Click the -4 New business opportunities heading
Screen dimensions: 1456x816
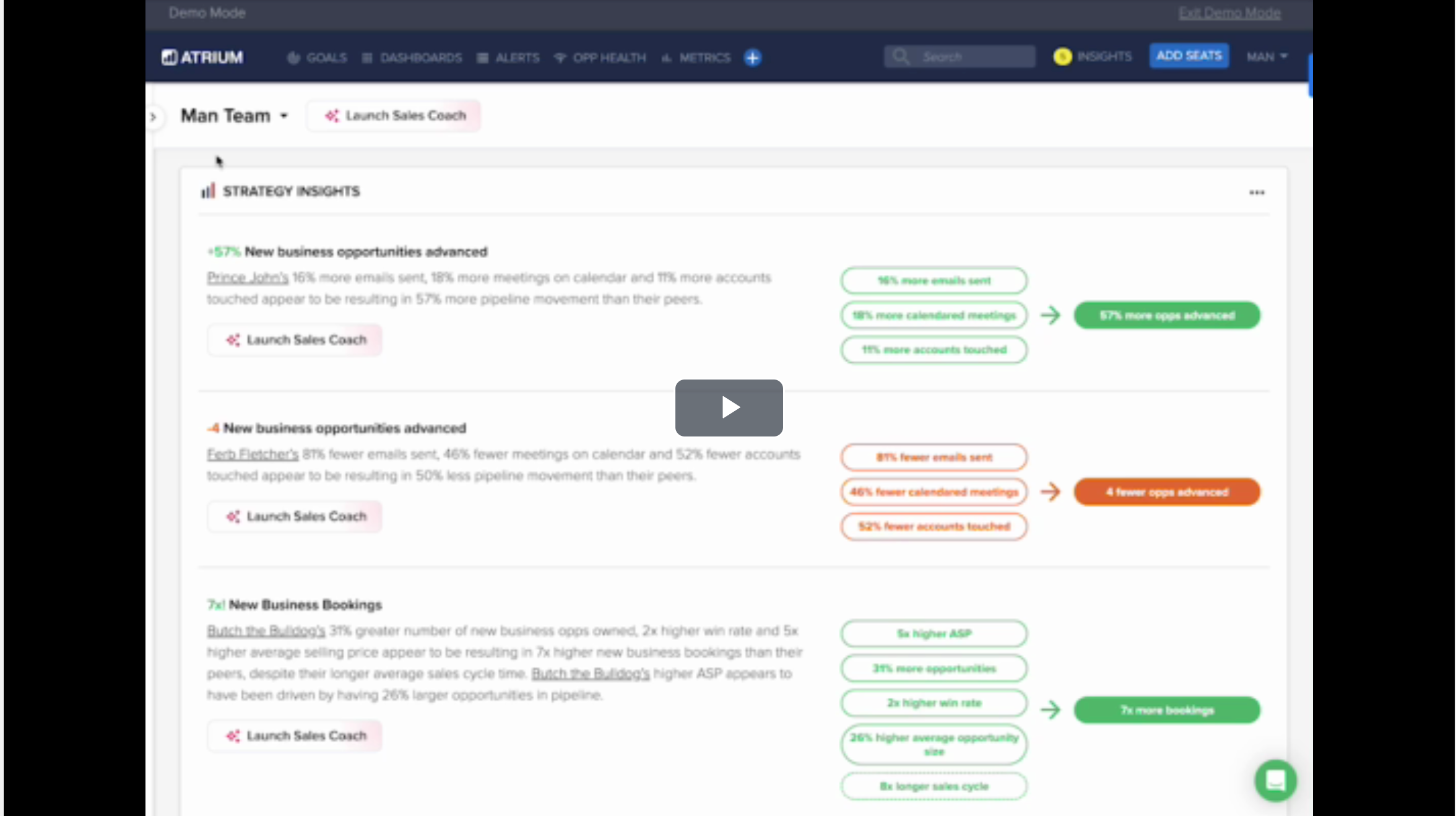coord(336,428)
